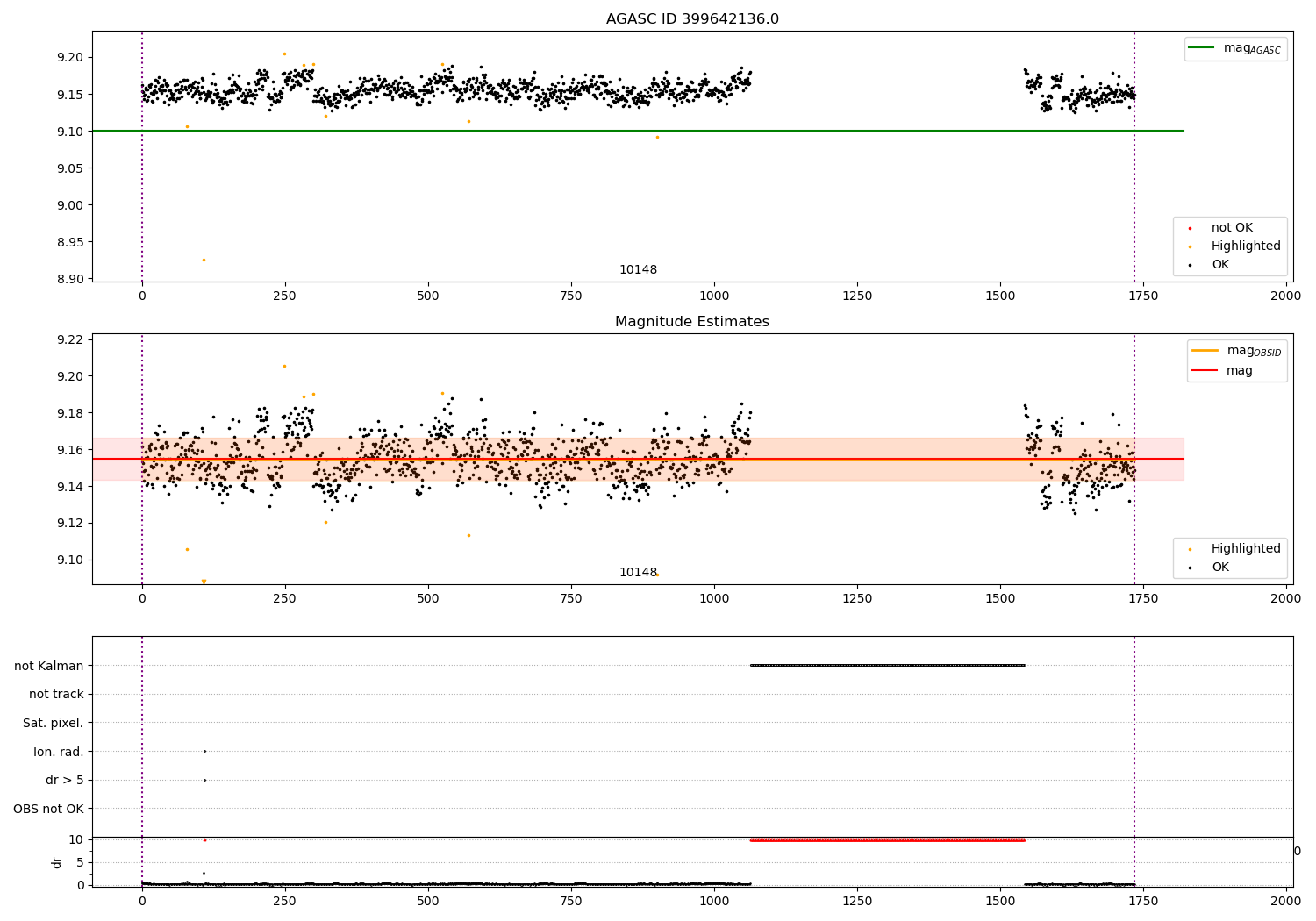Screen dimensions: 1316x921
Task: Click the orange line sample beside mag OBSID
Action: tap(1205, 351)
